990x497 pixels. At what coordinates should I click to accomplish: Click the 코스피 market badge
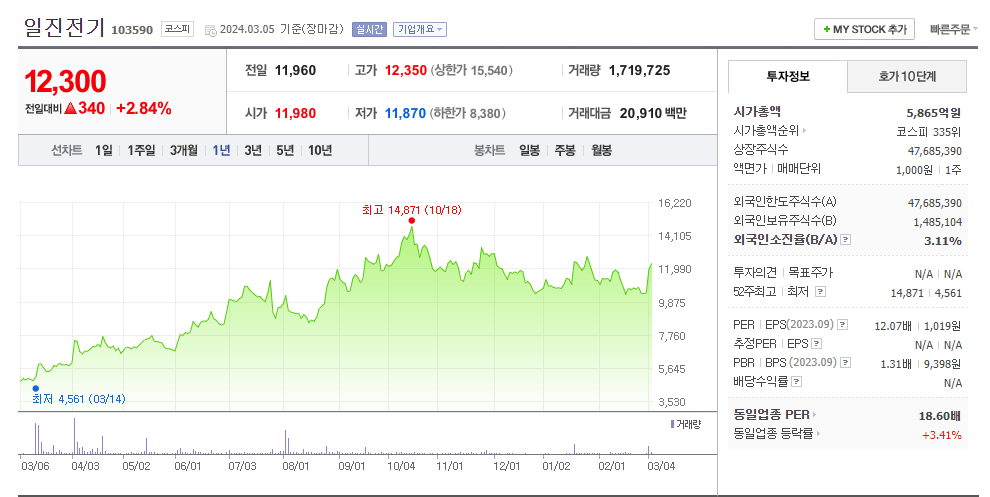pyautogui.click(x=177, y=29)
